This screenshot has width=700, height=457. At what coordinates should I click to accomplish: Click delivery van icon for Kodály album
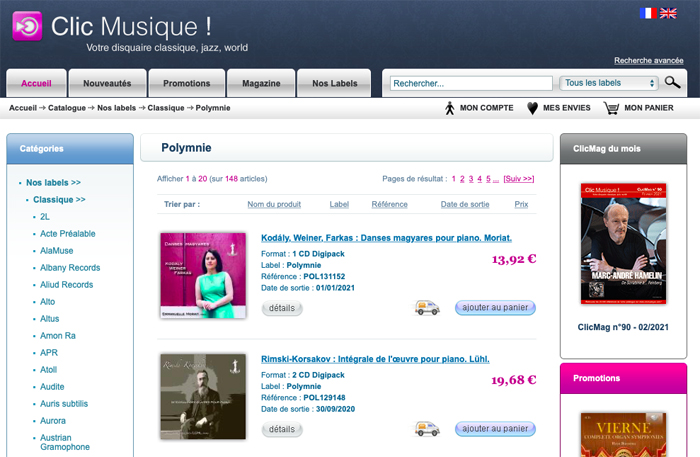coord(427,307)
